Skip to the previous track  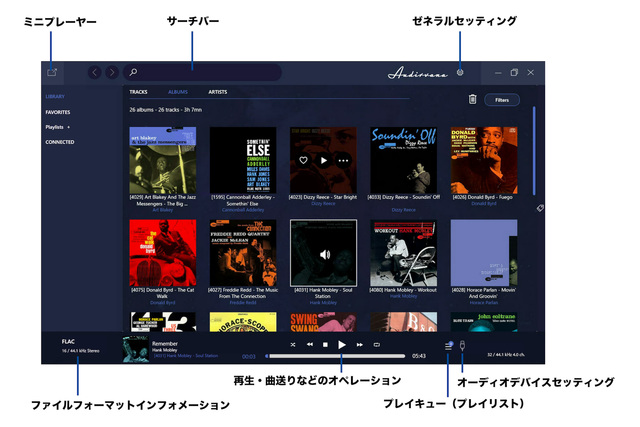310,345
